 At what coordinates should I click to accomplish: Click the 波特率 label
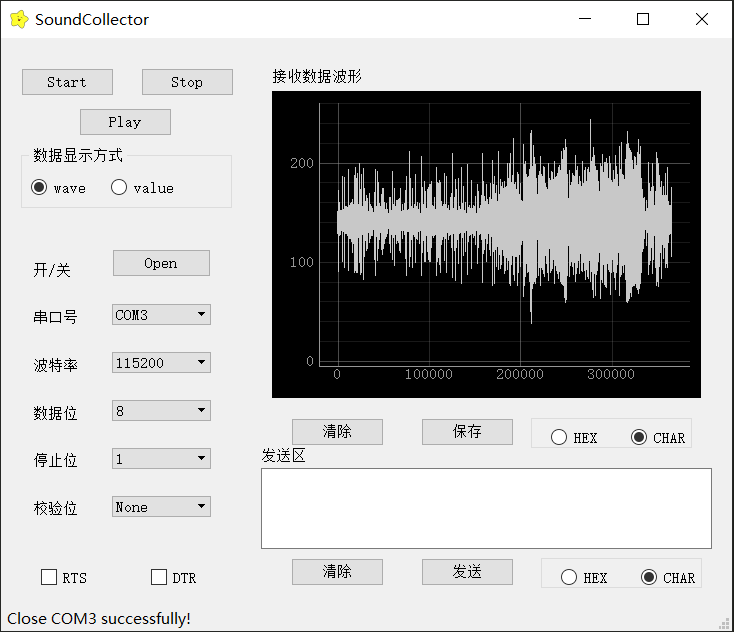(x=55, y=365)
